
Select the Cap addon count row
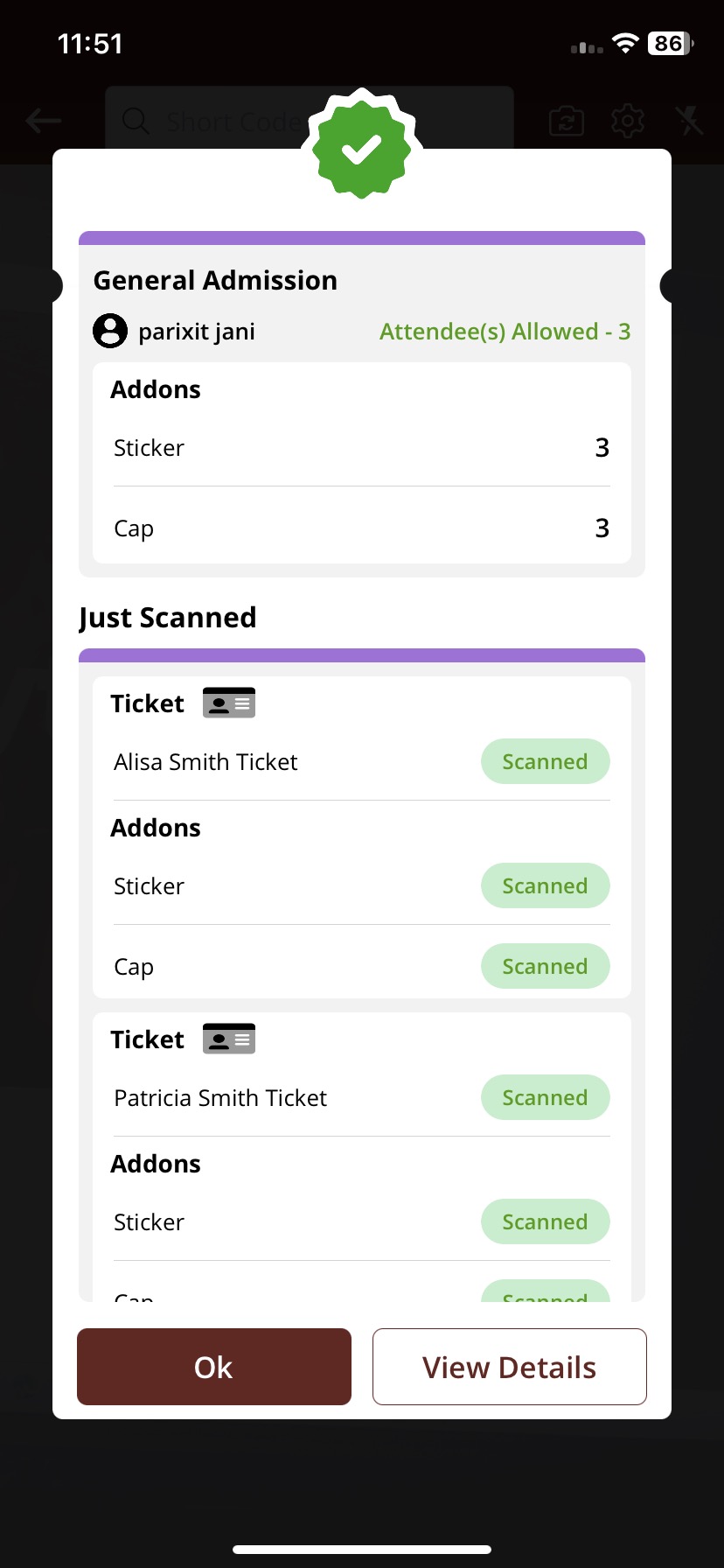(x=362, y=528)
